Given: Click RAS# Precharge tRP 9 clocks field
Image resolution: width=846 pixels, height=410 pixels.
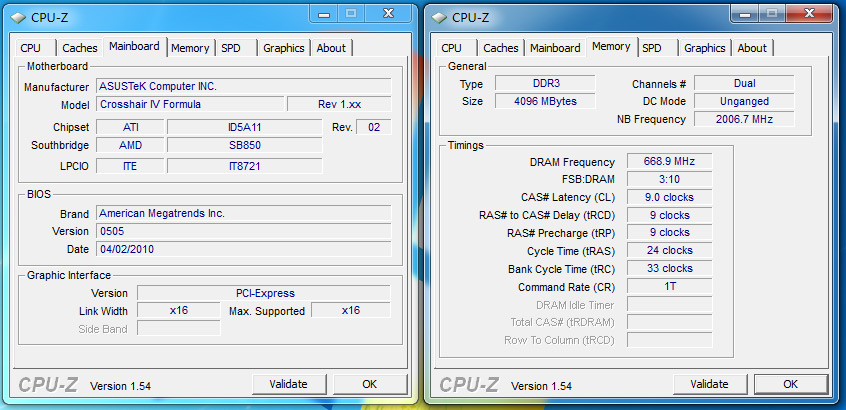Looking at the screenshot, I should pos(670,233).
